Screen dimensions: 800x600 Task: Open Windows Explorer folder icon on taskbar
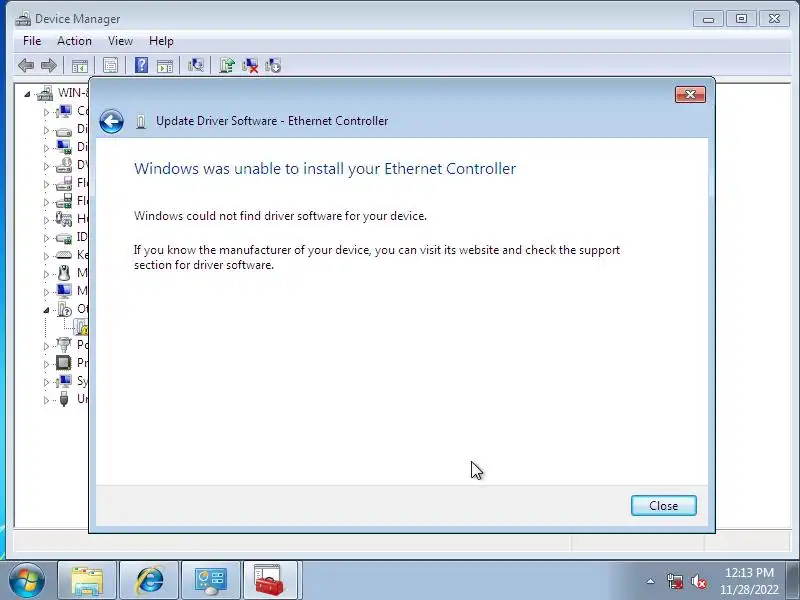(87, 580)
